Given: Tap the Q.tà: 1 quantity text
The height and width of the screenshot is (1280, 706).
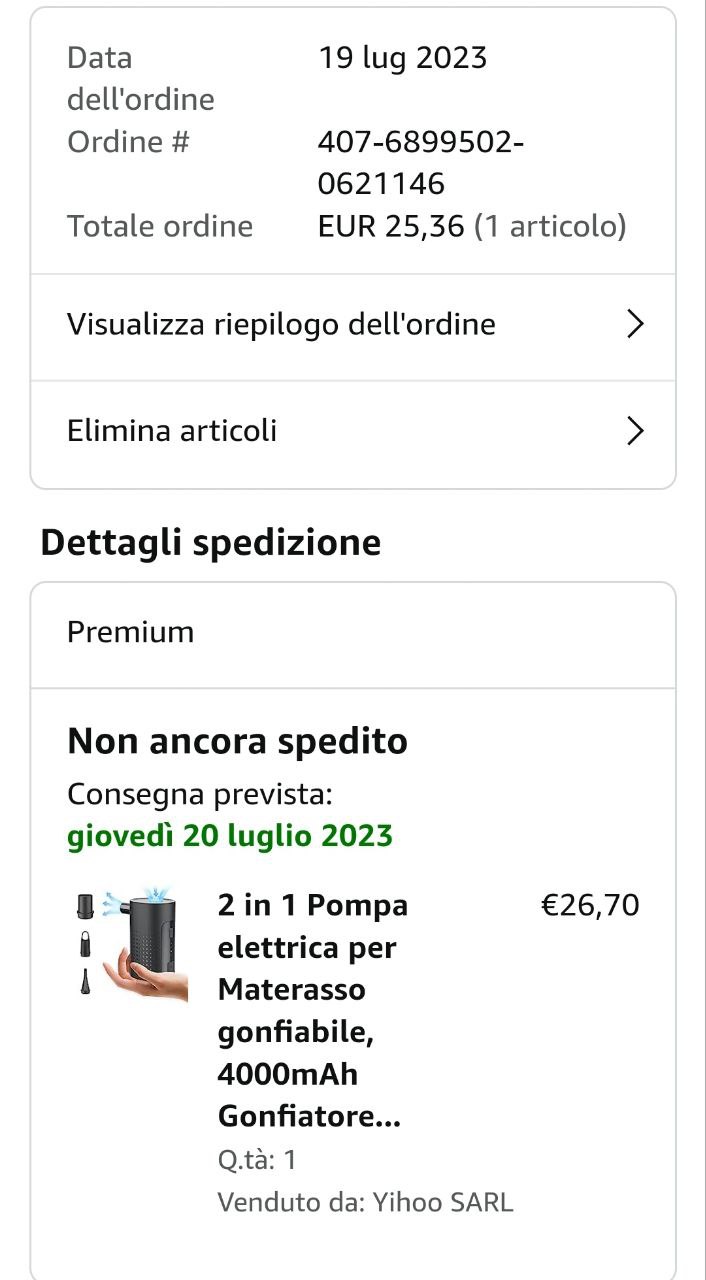Looking at the screenshot, I should (x=257, y=1160).
